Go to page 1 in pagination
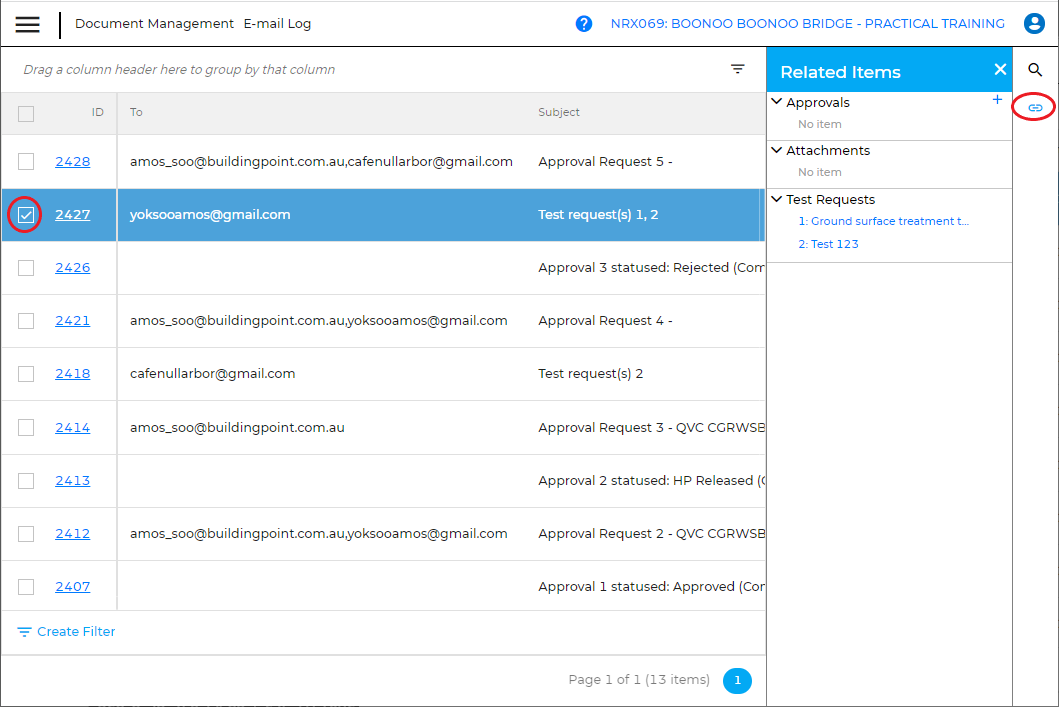This screenshot has width=1059, height=707. (737, 681)
